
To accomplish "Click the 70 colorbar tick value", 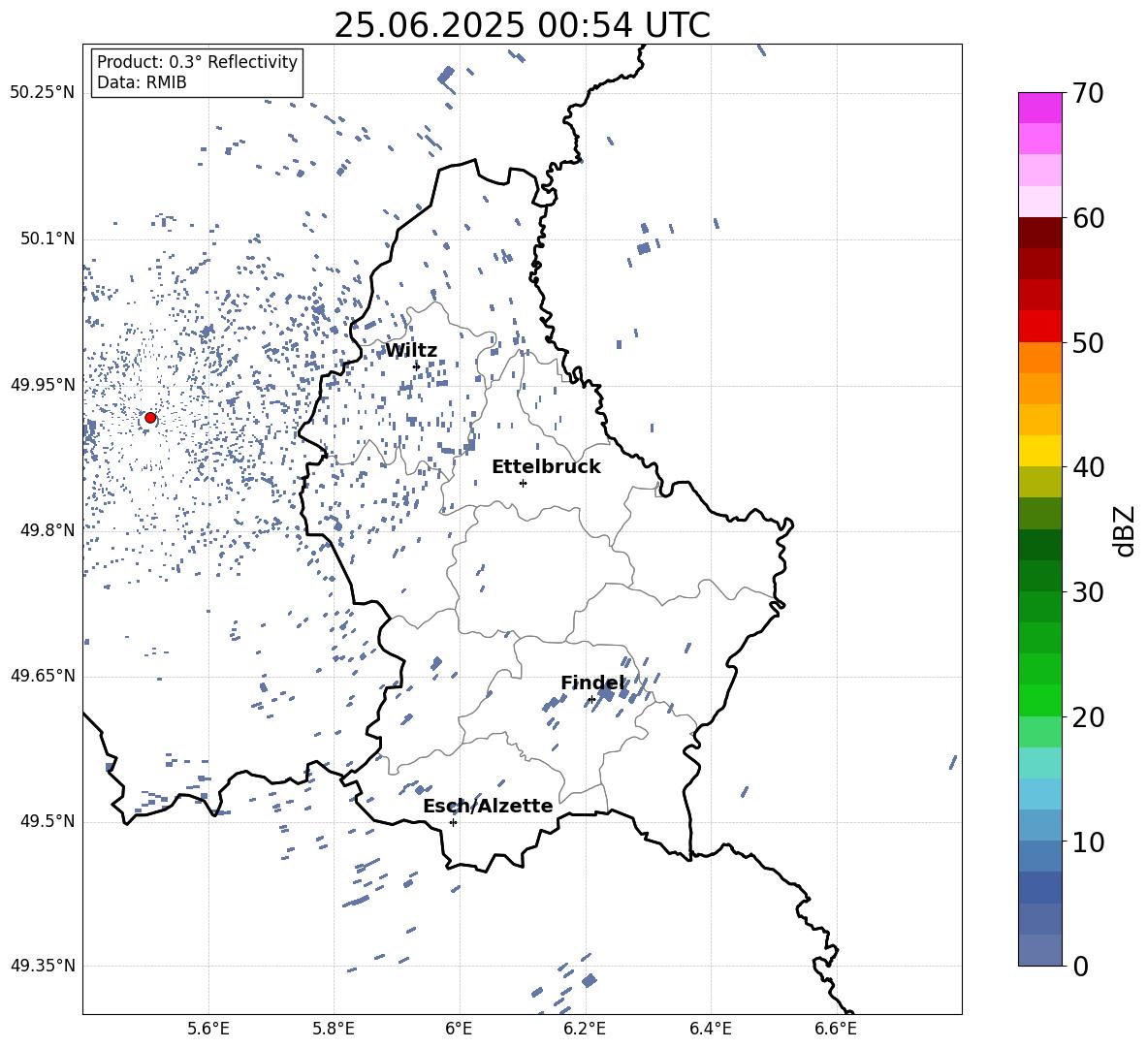I will 1088,94.
